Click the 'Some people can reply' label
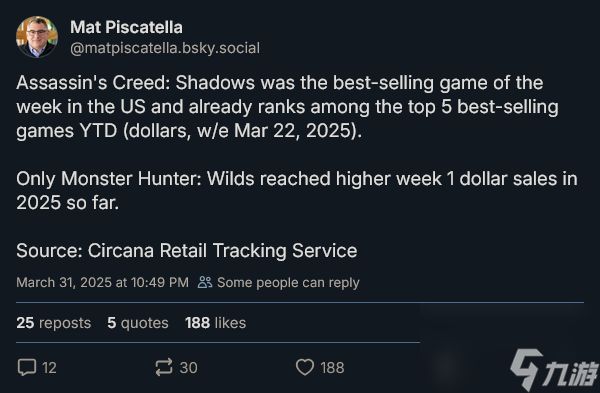The image size is (600, 393). pos(288,282)
